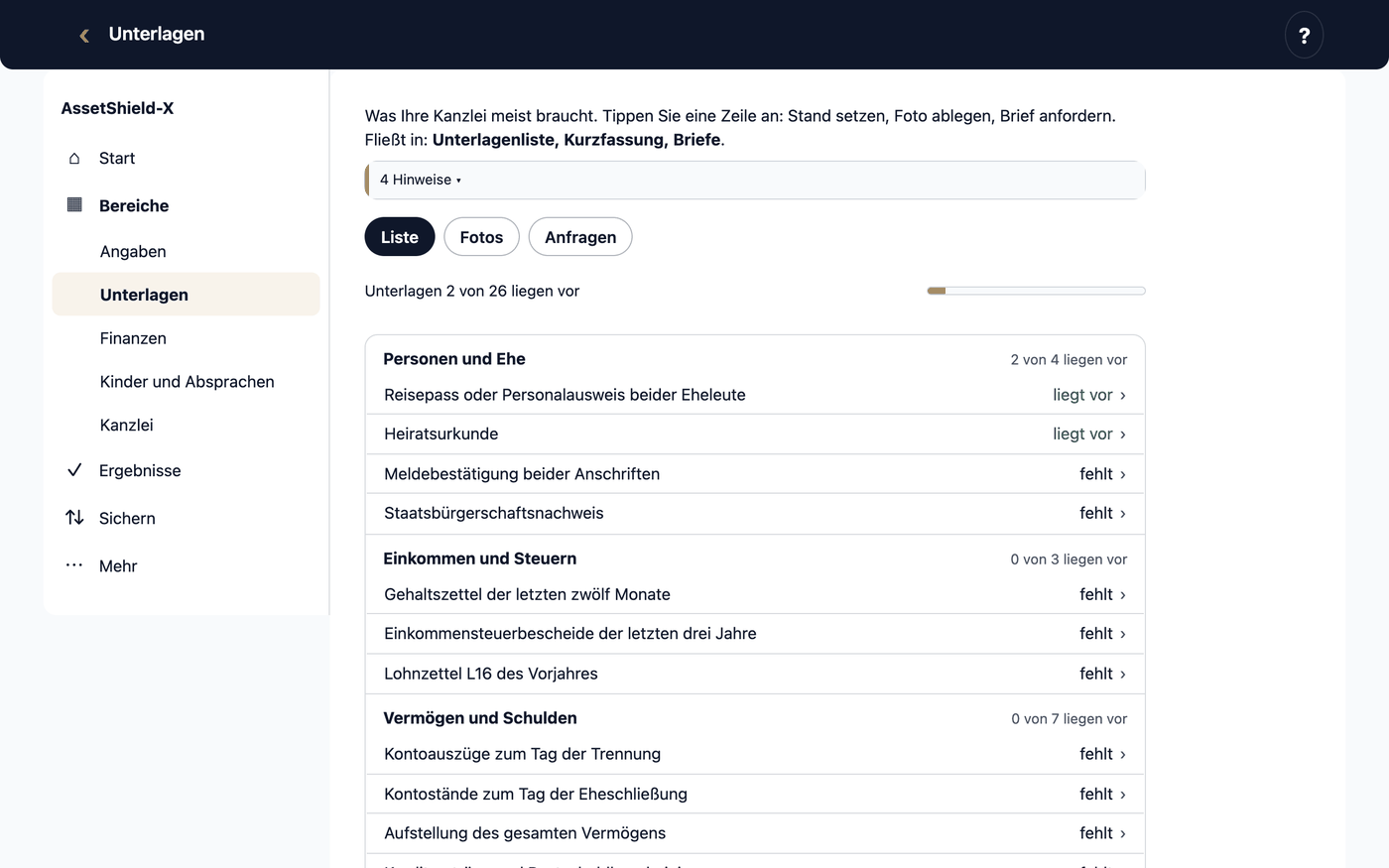Click the Ergebnisse checkmark icon
This screenshot has height=868, width=1389.
74,470
